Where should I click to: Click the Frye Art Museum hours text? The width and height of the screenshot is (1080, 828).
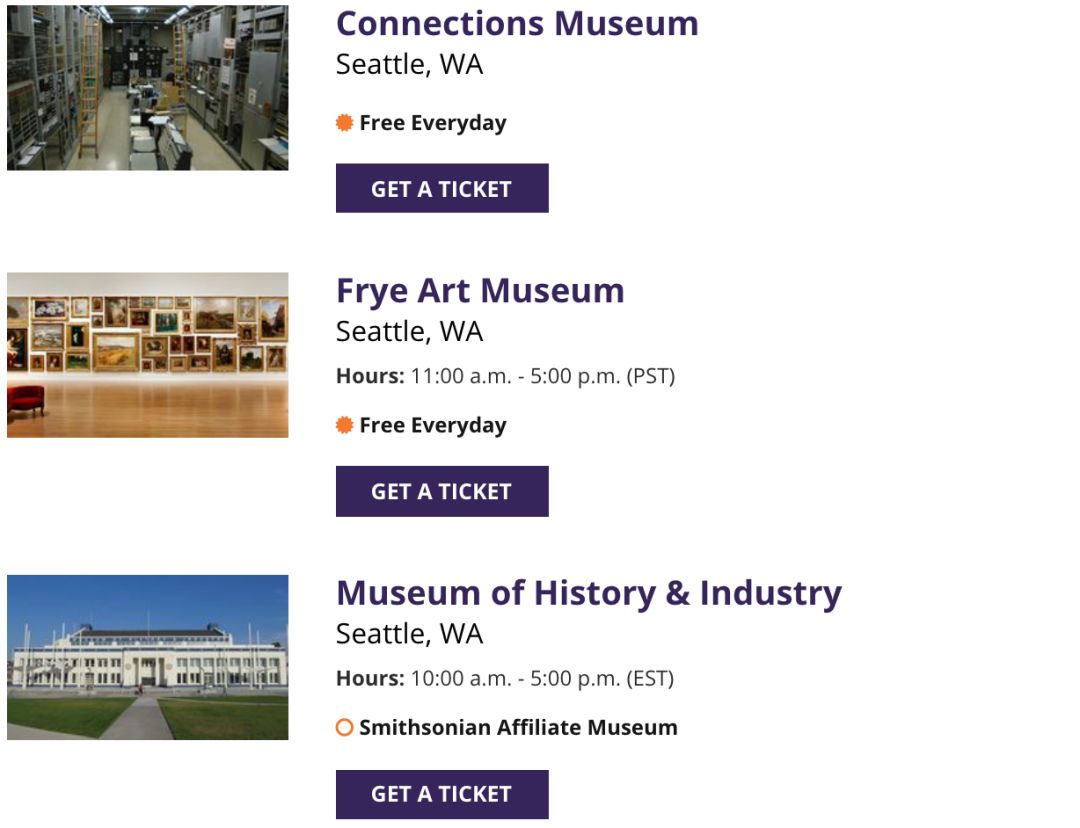click(x=506, y=376)
